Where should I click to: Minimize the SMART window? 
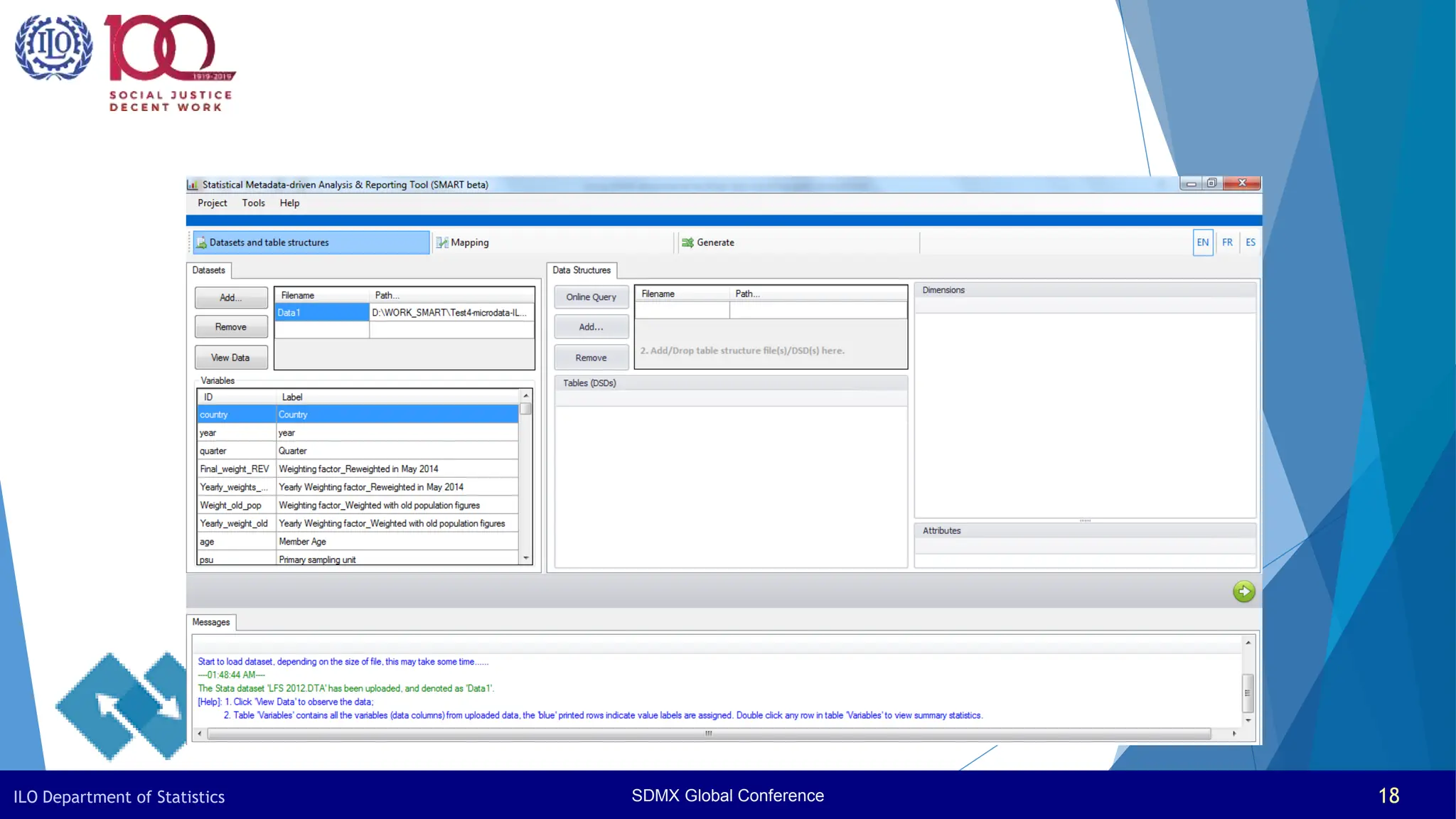(x=1191, y=183)
